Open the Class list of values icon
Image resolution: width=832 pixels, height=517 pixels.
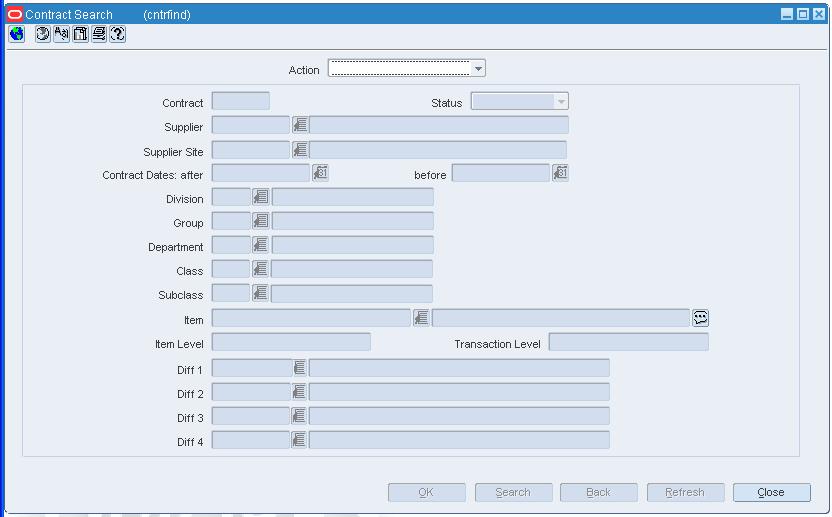click(261, 269)
